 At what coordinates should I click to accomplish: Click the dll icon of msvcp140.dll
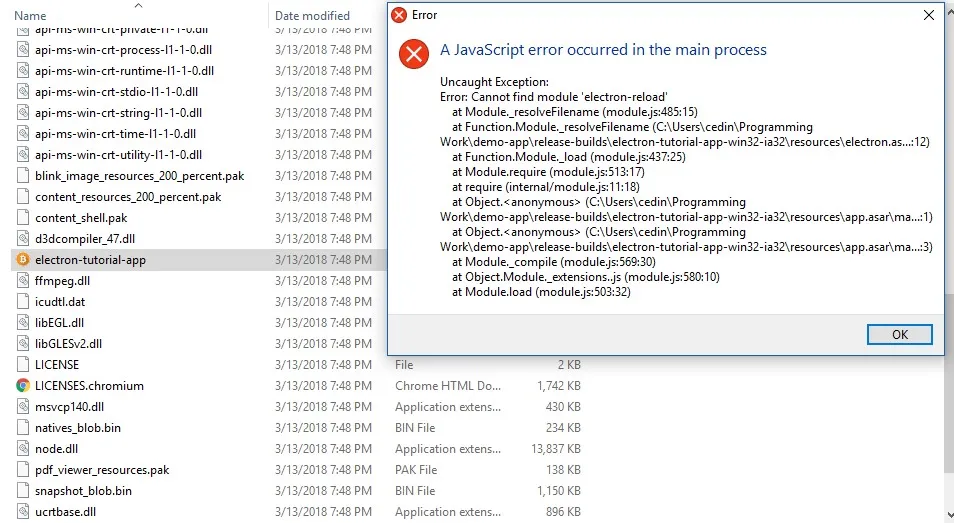(x=23, y=407)
